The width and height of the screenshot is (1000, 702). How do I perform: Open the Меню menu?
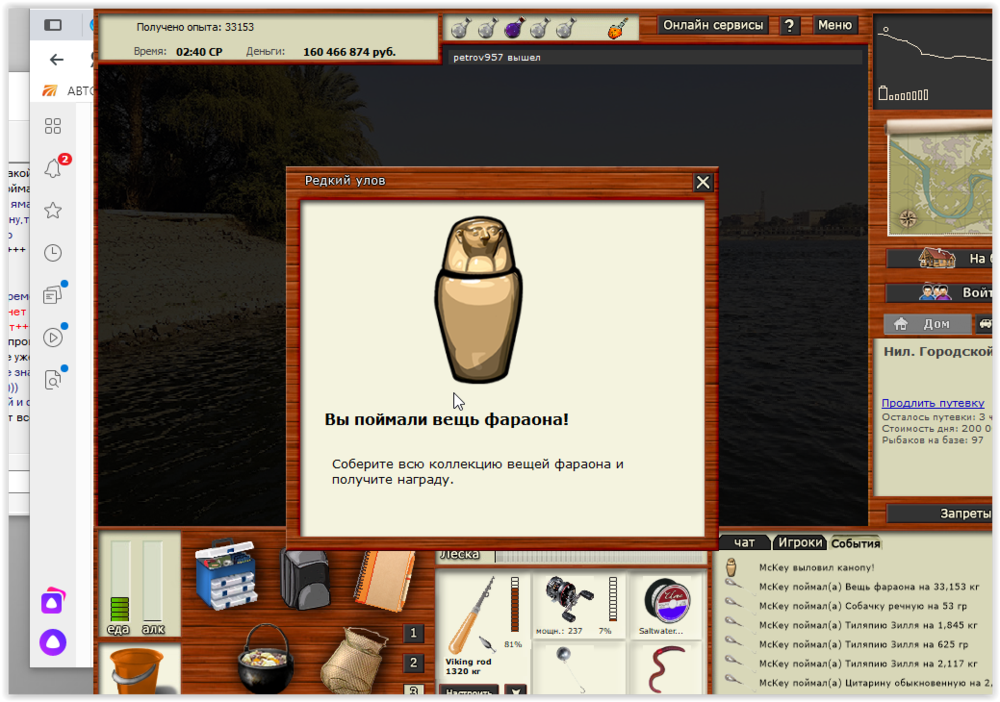(x=835, y=25)
